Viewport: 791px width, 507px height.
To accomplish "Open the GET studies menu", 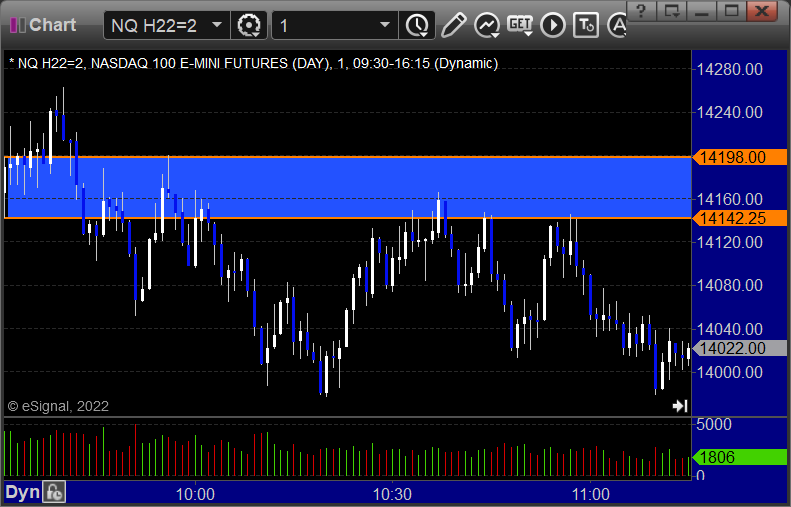I will click(520, 25).
